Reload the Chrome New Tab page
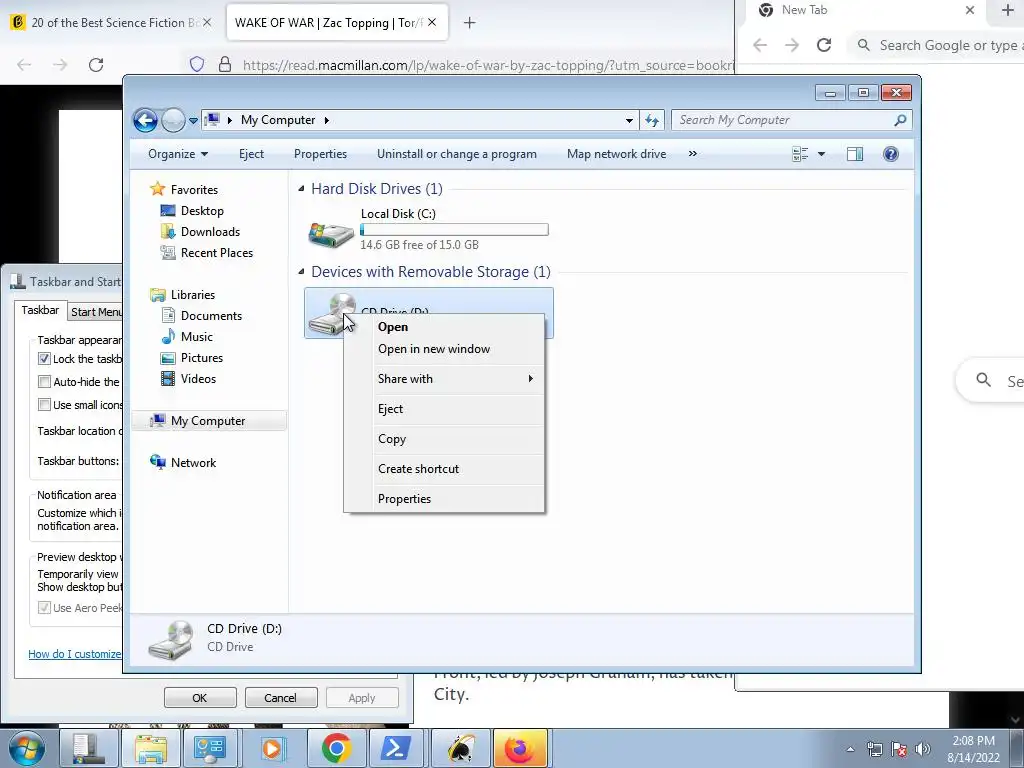1024x768 pixels. pos(824,45)
